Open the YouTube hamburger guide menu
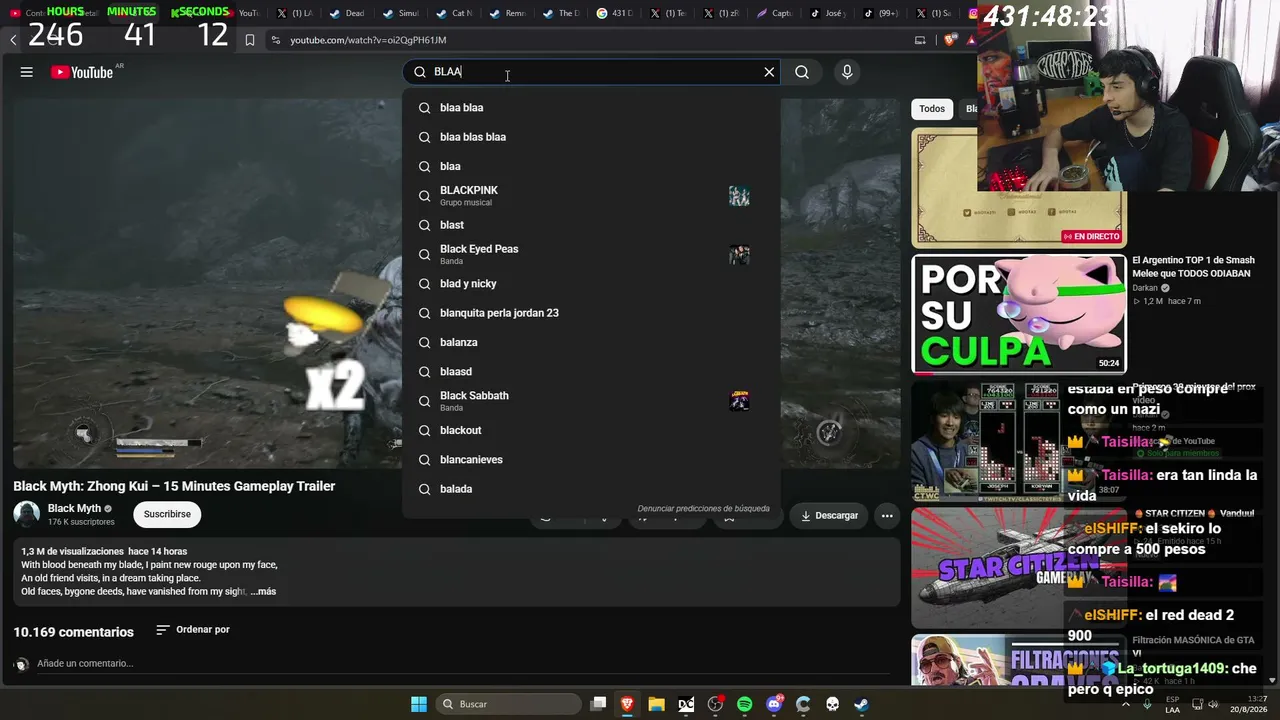The width and height of the screenshot is (1280, 720). (x=27, y=72)
